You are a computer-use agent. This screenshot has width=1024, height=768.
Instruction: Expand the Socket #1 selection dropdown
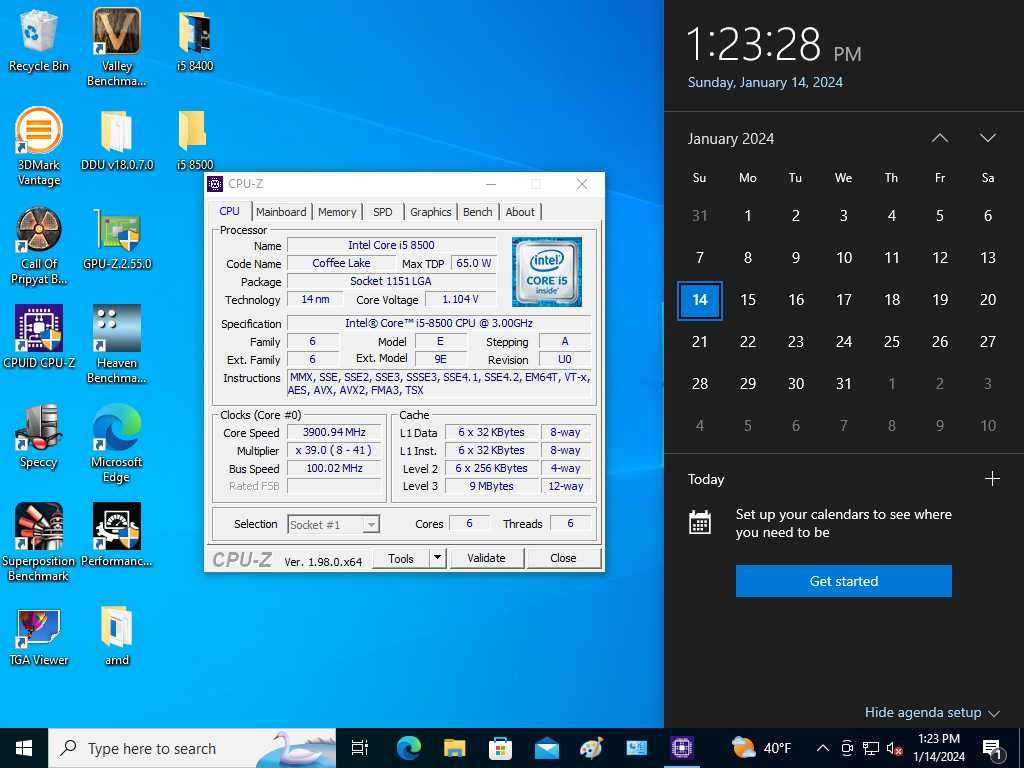pyautogui.click(x=371, y=524)
